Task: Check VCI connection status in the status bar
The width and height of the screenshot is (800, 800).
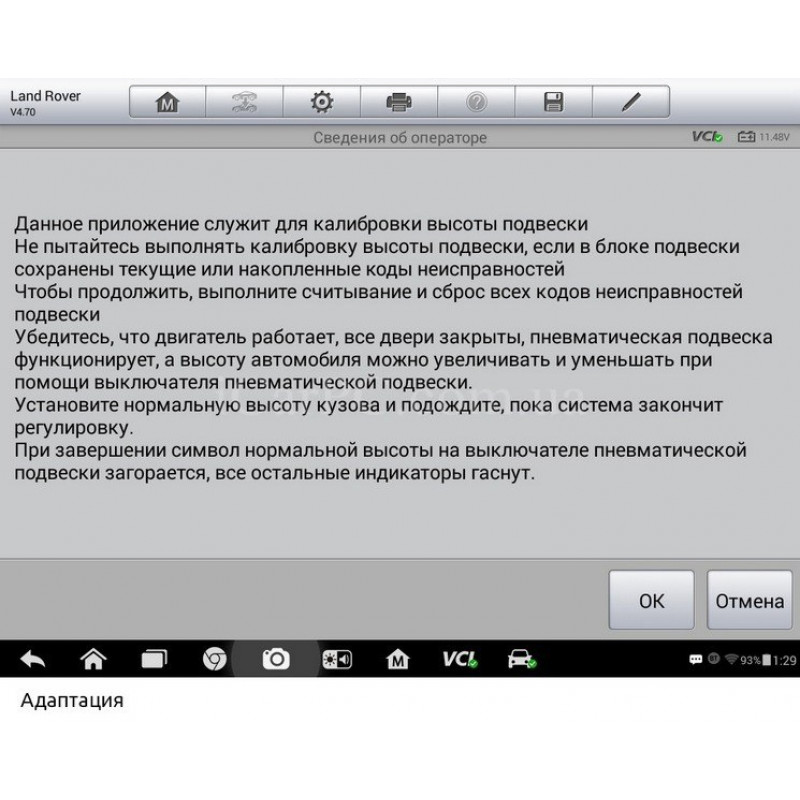Action: pos(707,136)
